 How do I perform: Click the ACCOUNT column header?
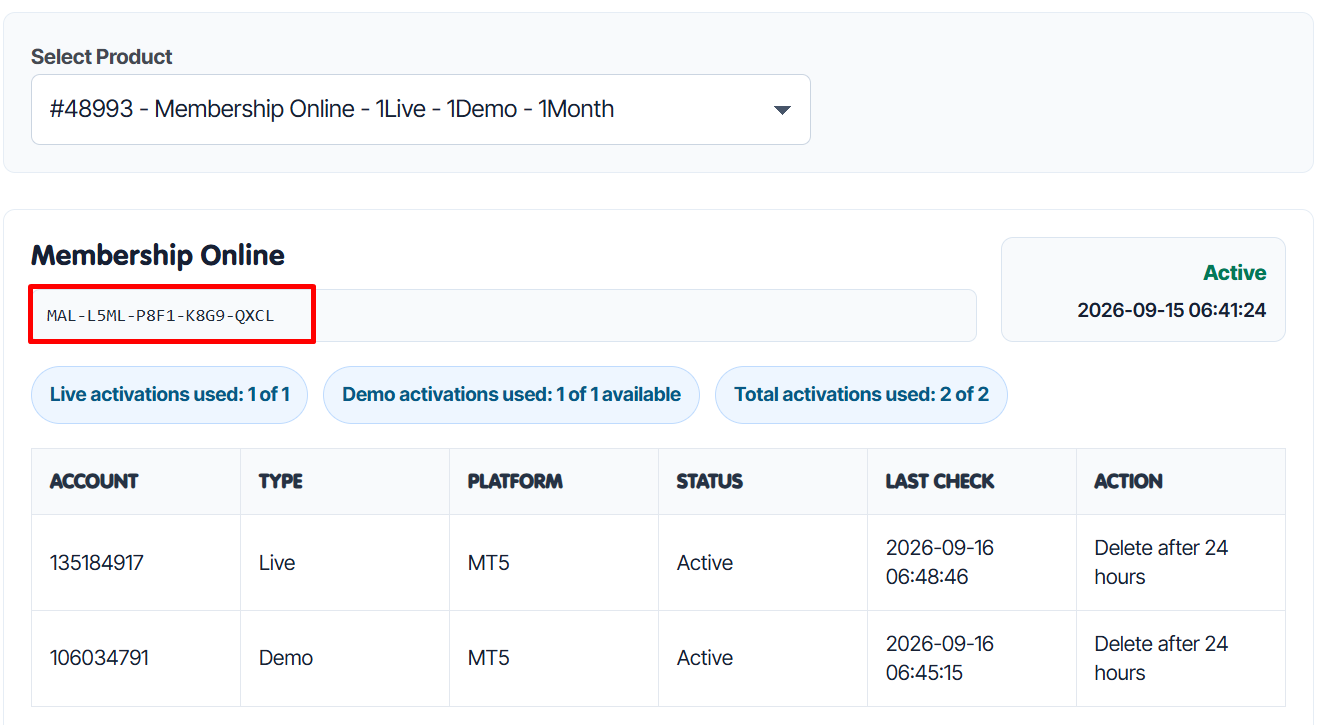94,481
